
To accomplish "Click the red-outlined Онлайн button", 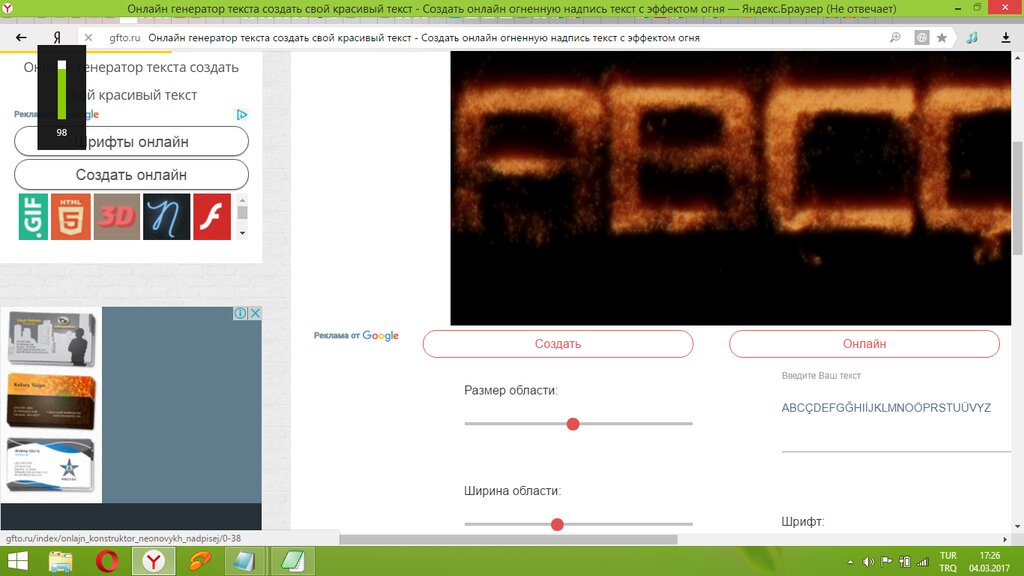I will point(865,344).
